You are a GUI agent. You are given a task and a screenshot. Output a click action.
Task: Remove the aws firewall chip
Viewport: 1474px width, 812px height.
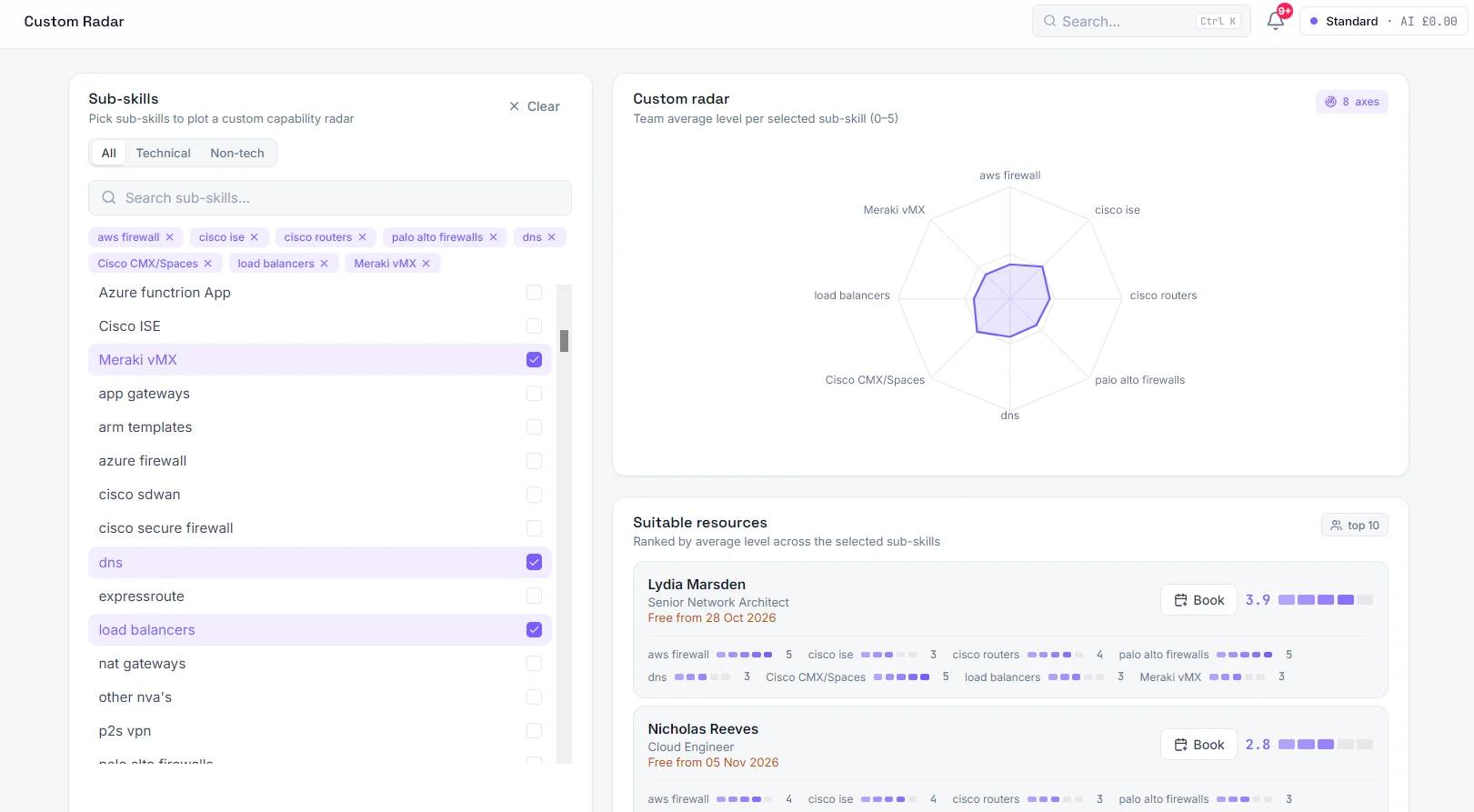[169, 237]
